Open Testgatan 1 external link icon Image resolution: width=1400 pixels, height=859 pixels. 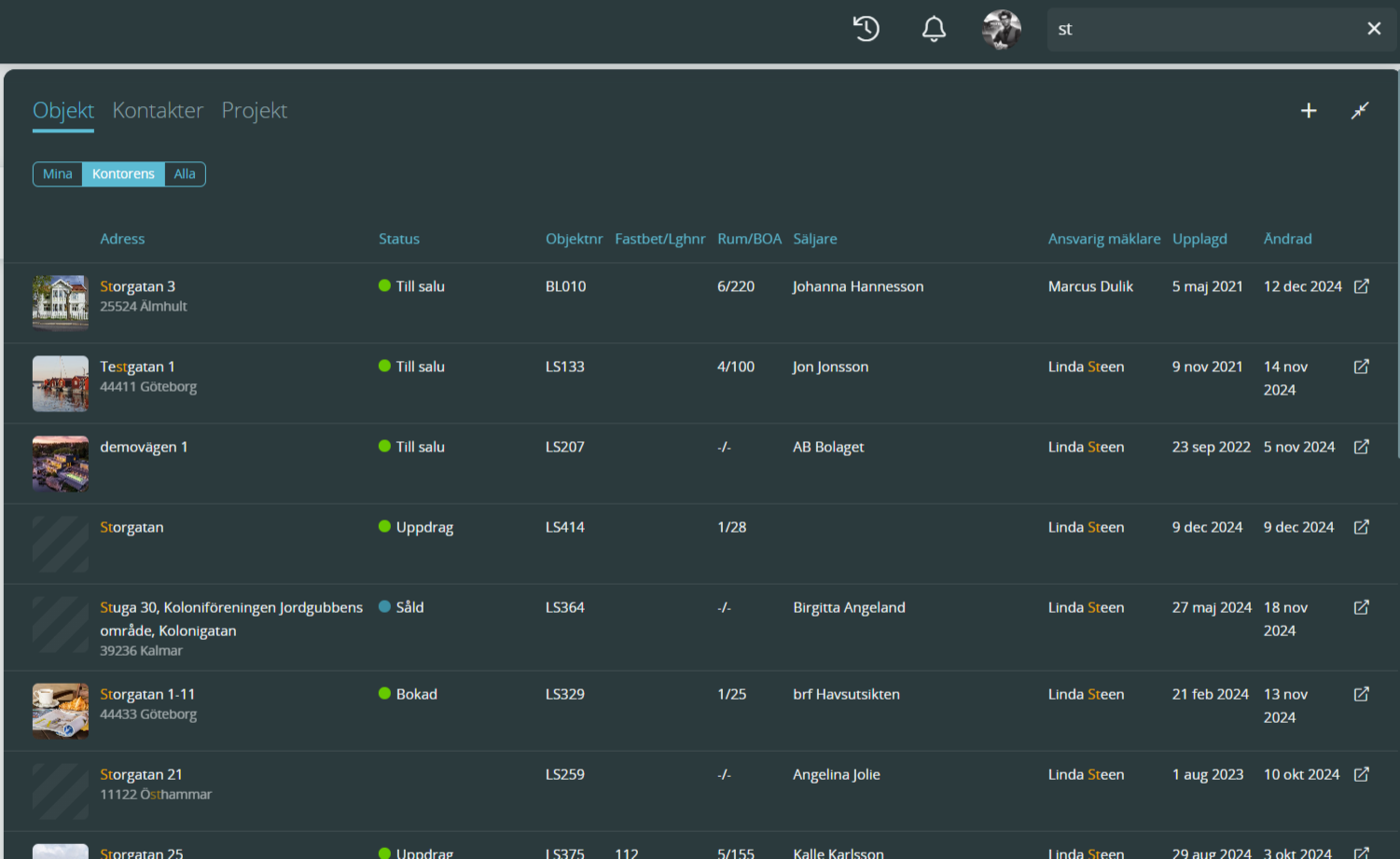coord(1362,367)
